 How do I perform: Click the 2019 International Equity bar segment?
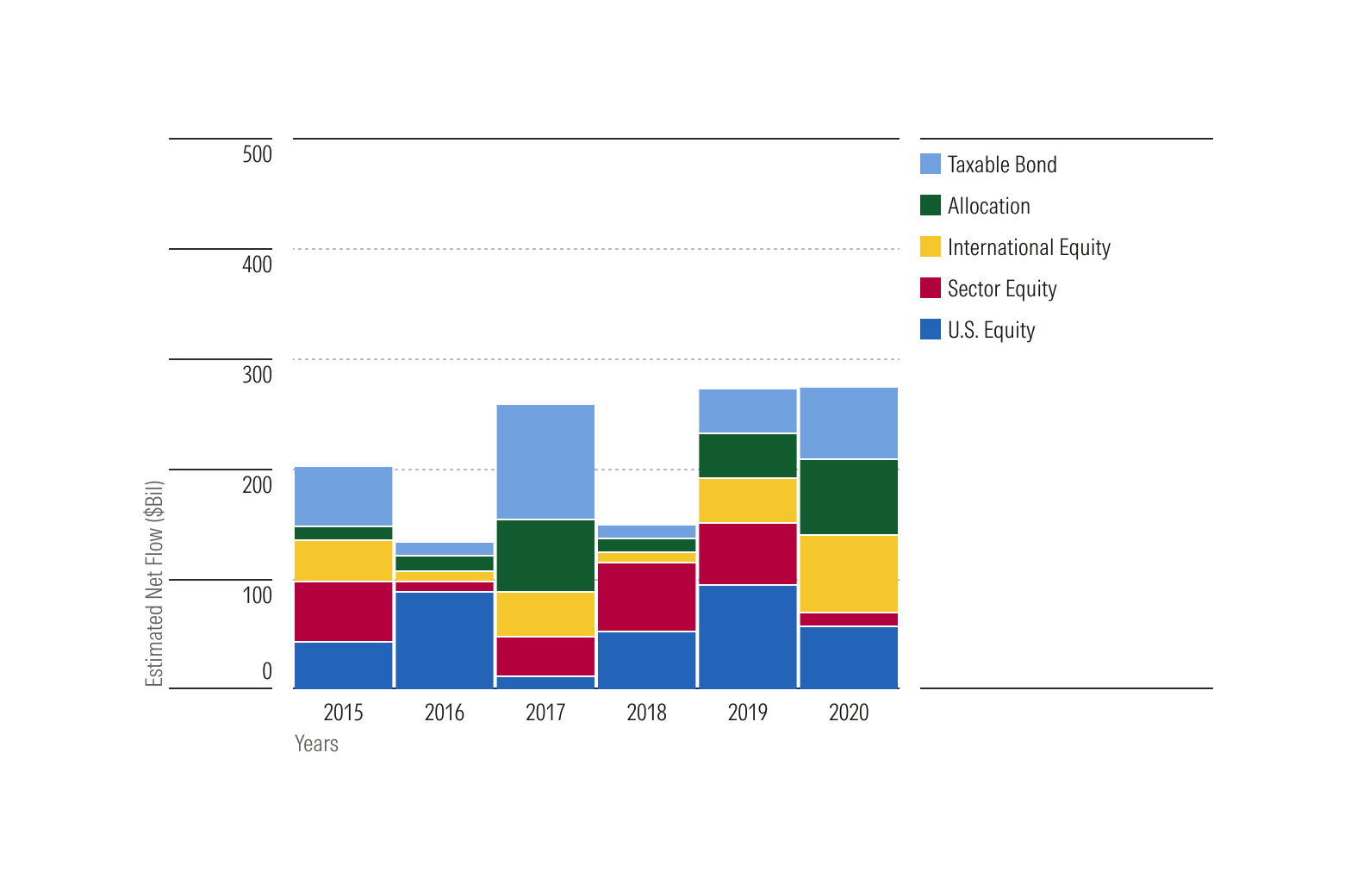click(748, 501)
